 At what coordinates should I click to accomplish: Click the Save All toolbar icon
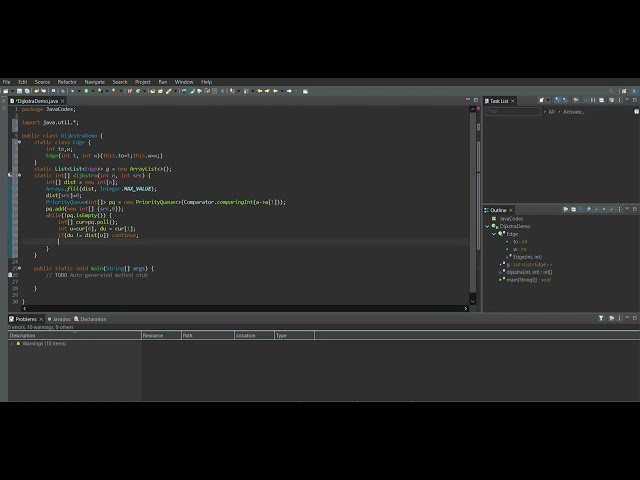pos(27,91)
